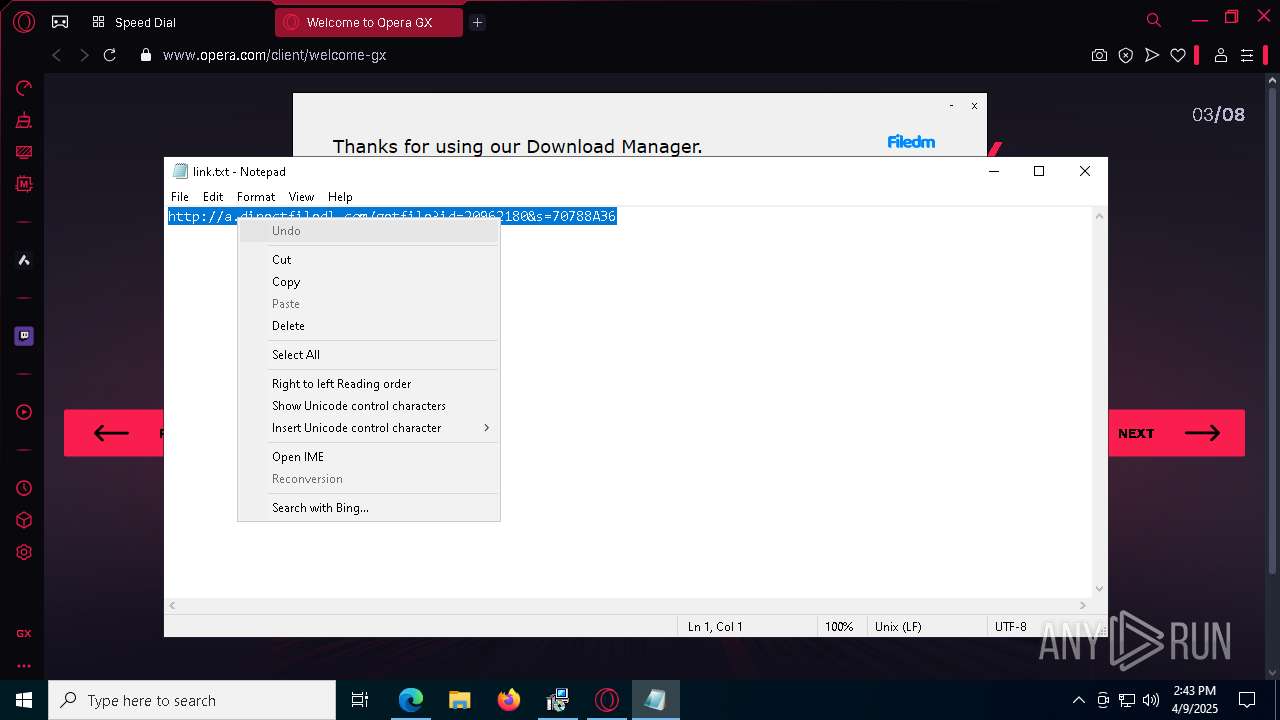This screenshot has height=720, width=1280.
Task: Open Task View on taskbar
Action: (360, 700)
